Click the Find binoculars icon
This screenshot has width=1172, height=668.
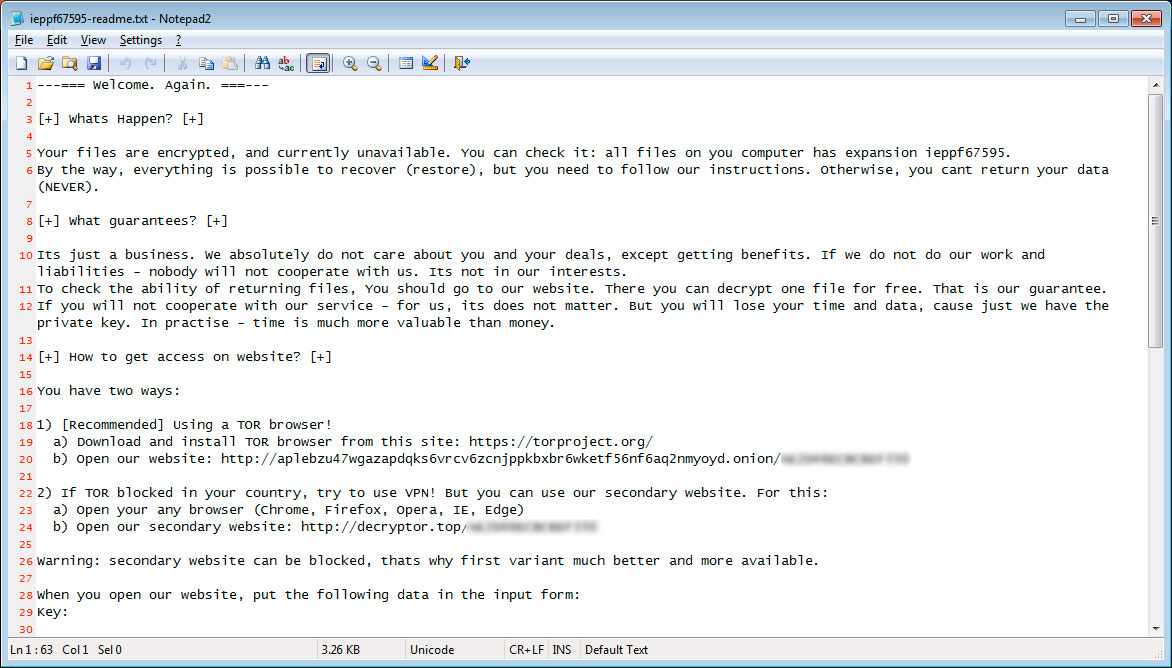262,64
